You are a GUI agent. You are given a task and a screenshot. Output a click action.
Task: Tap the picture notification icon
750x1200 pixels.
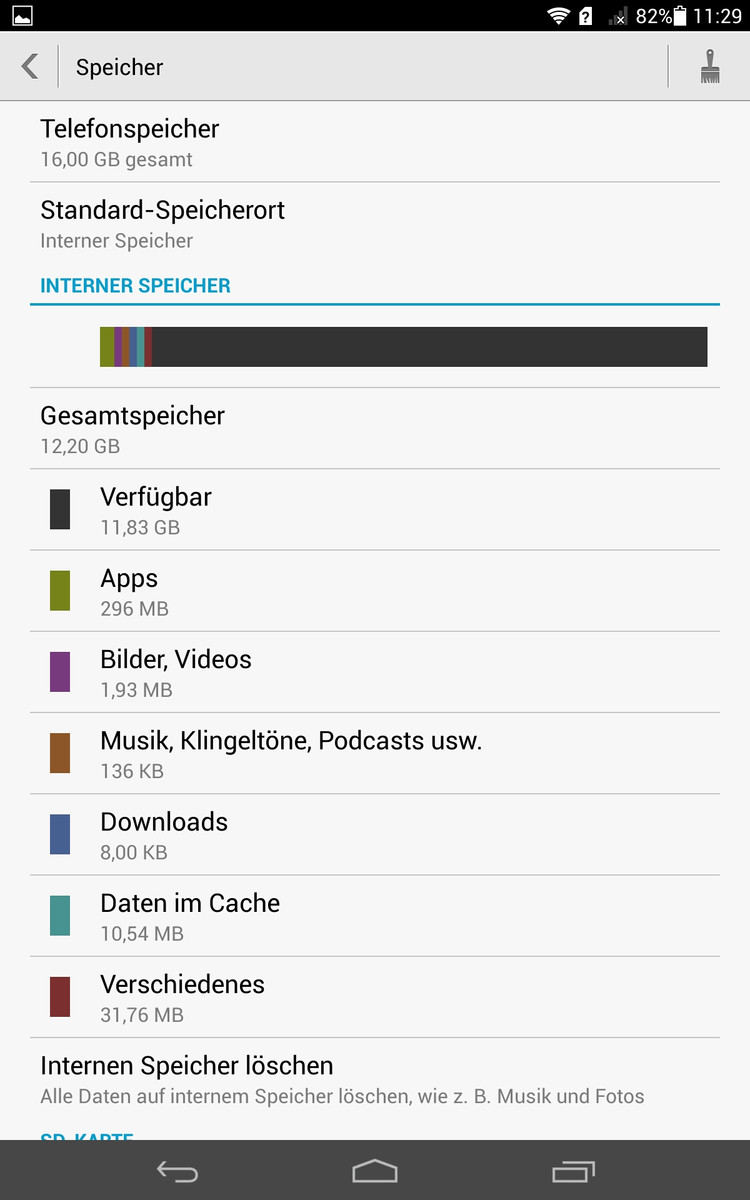click(22, 16)
